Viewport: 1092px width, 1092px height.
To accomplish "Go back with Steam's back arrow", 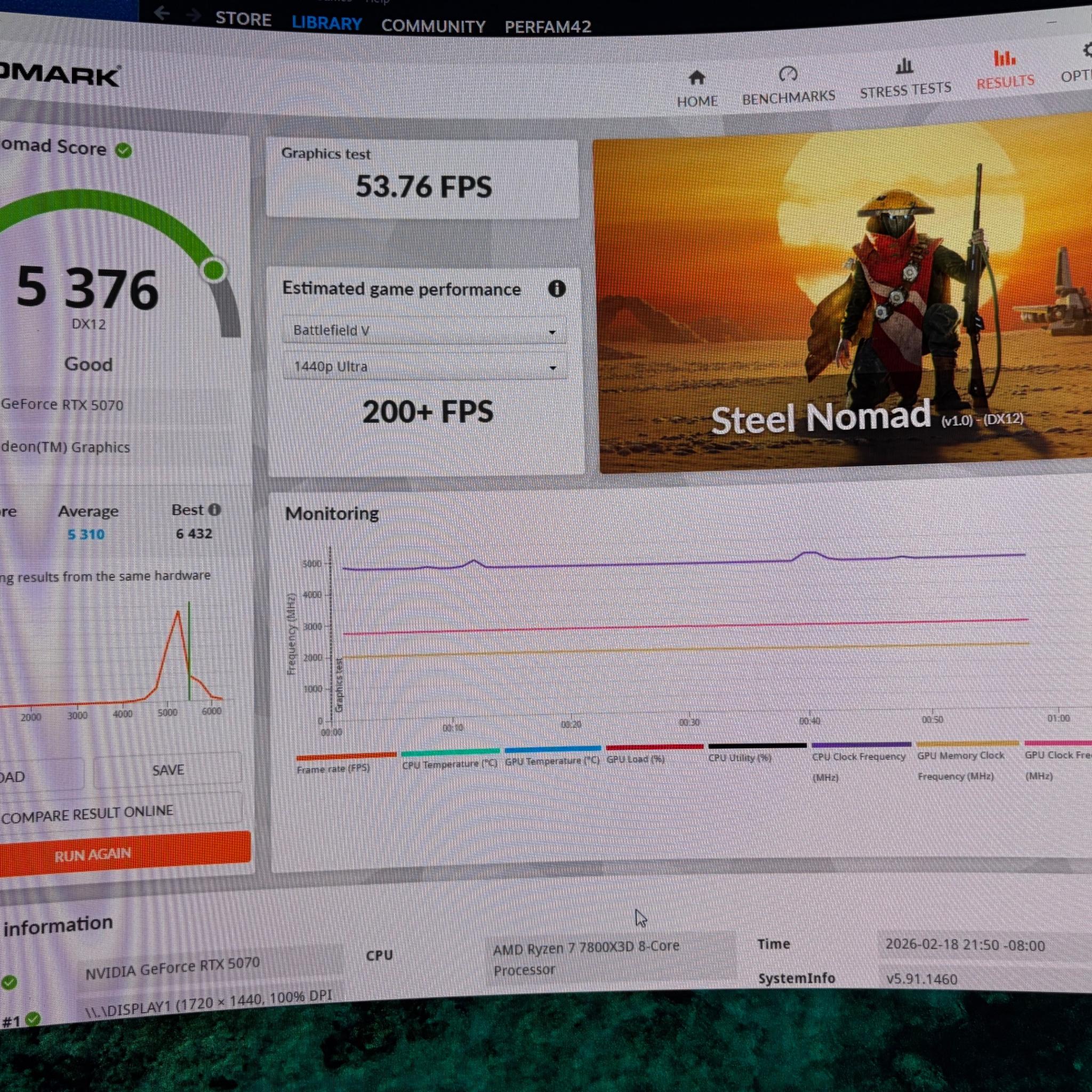I will coord(162,13).
